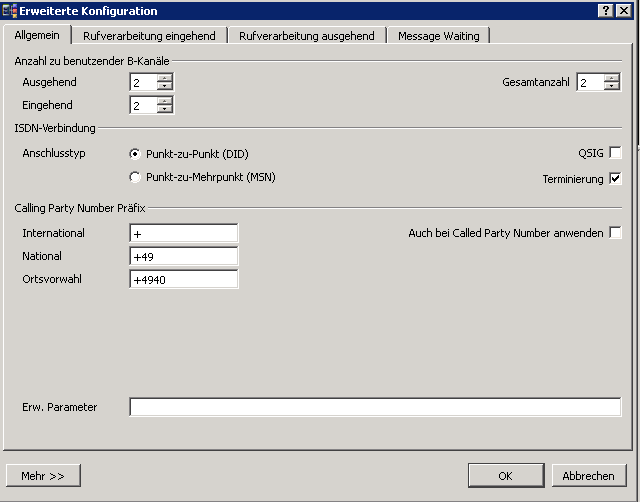Expand options with the Mehr >> button

click(43, 476)
